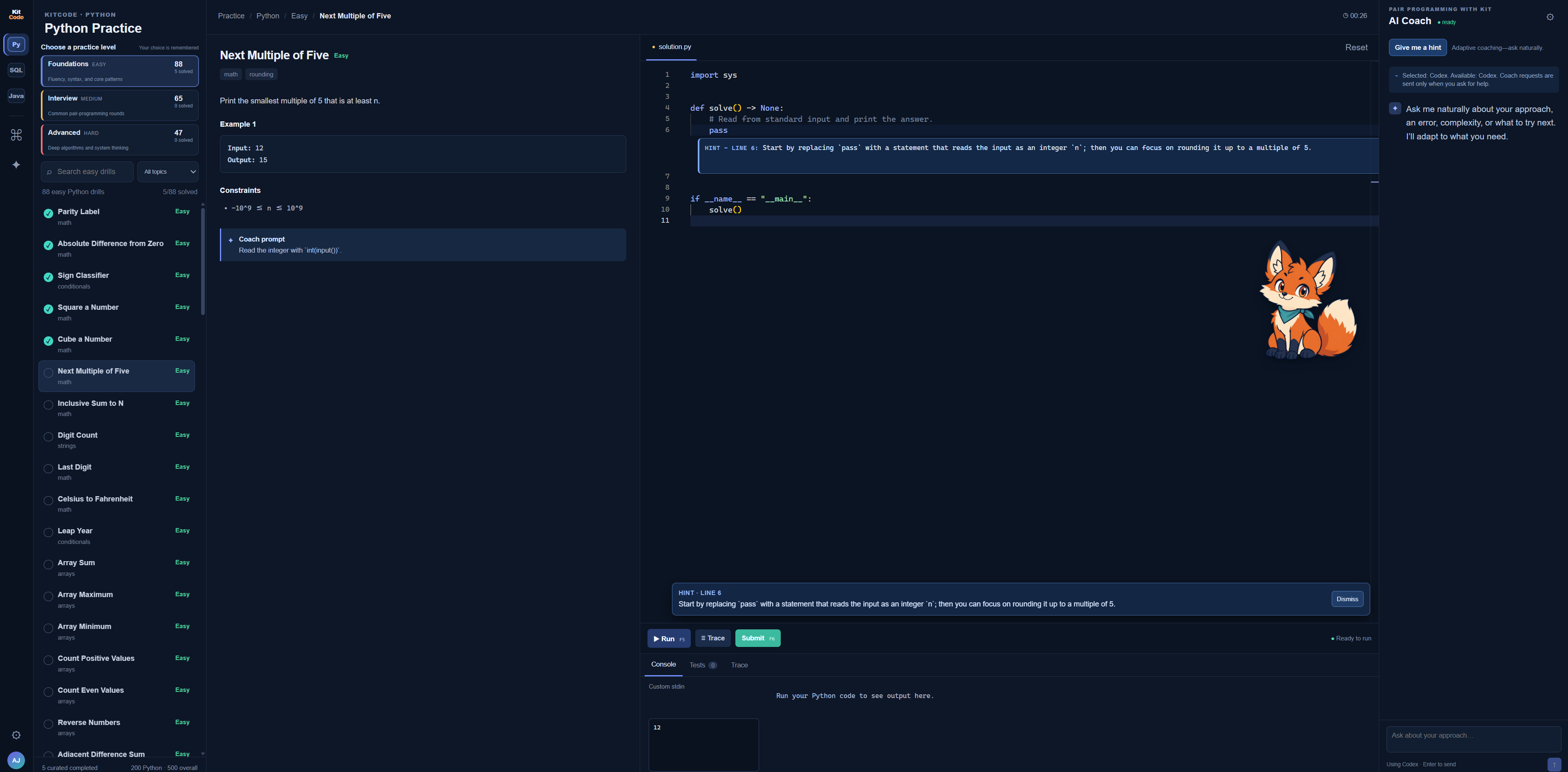Click the sparkle icon in left sidebar
This screenshot has width=1568, height=772.
(x=16, y=165)
